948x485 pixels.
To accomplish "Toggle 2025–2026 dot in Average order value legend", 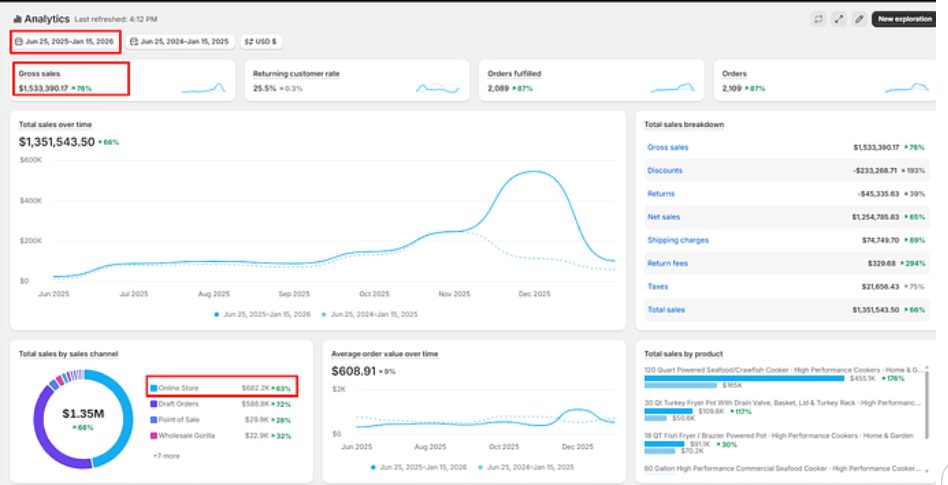I will point(373,467).
